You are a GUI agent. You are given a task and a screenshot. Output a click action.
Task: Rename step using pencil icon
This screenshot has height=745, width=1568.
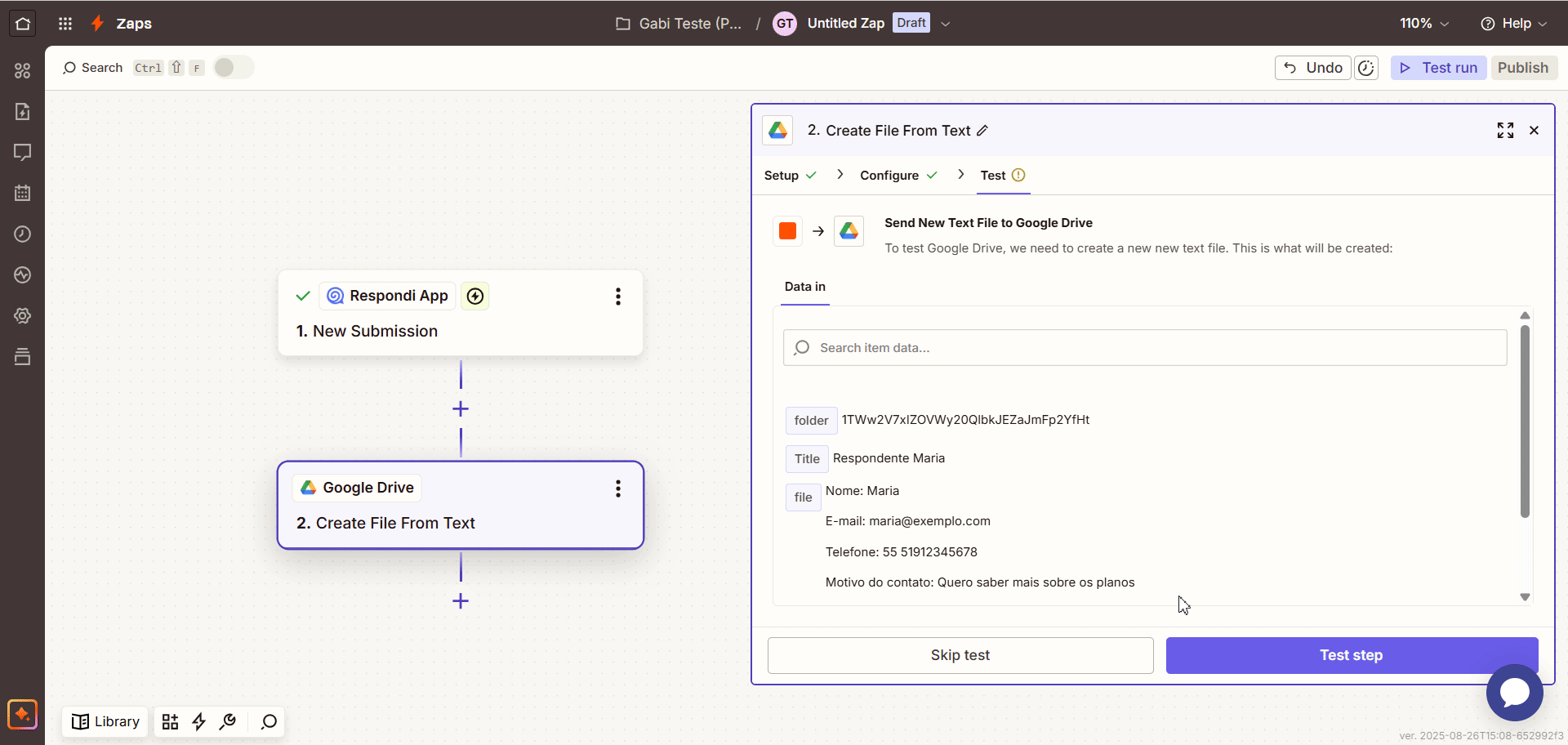[x=982, y=131]
